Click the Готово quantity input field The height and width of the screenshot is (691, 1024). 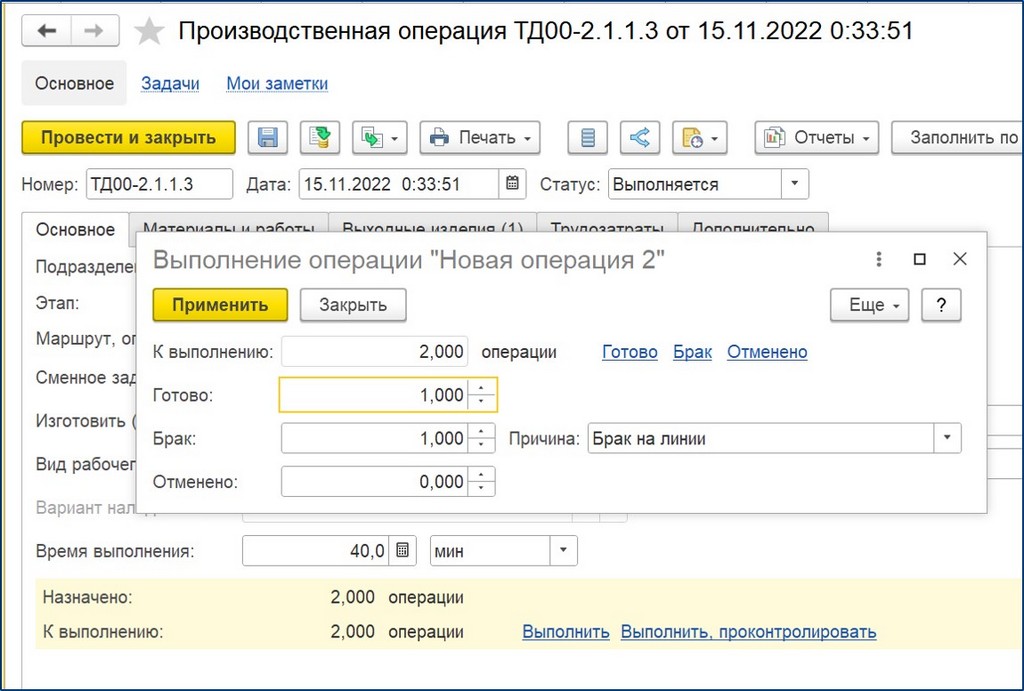coord(374,395)
